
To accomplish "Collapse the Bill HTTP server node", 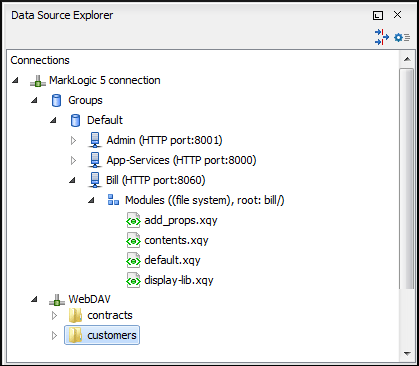I will pos(72,181).
